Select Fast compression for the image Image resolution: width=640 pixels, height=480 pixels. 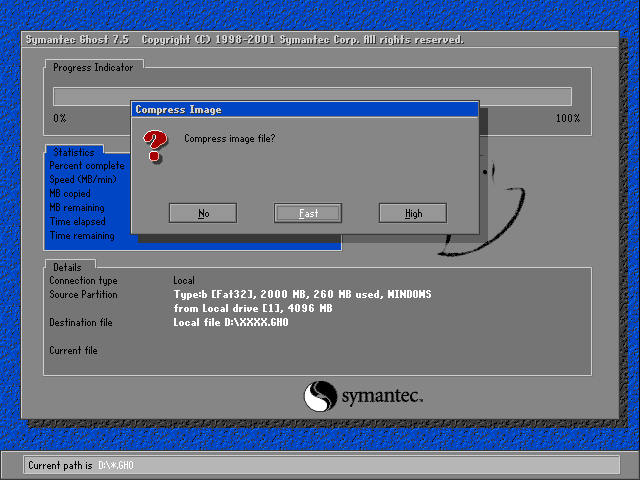(x=308, y=213)
